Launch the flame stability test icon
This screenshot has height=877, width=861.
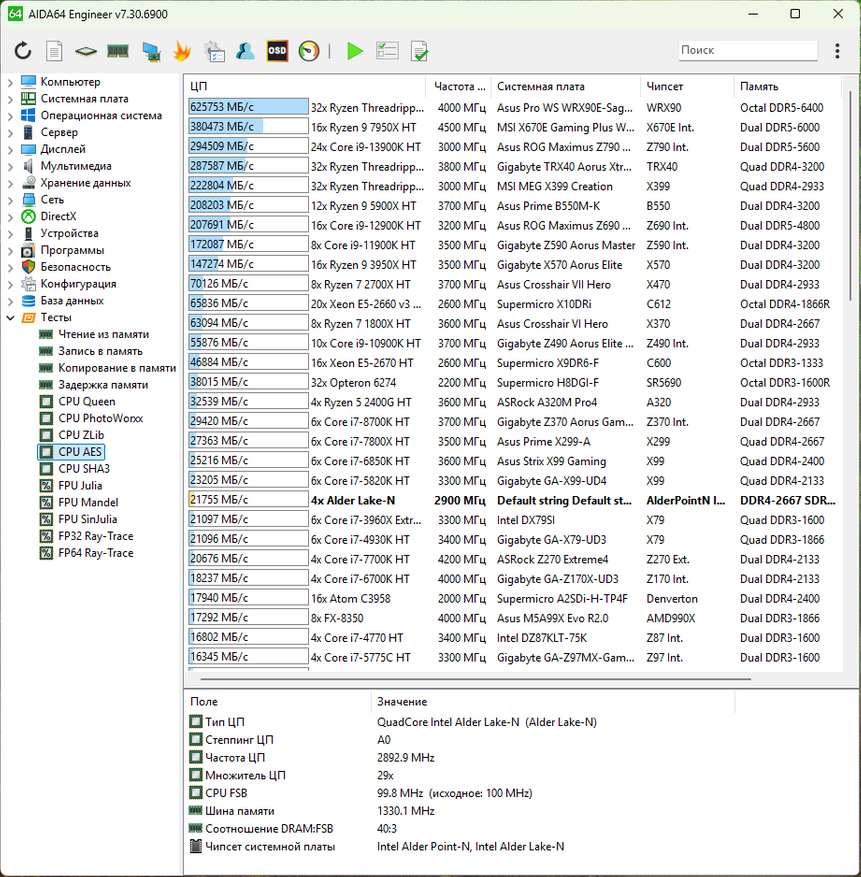[x=182, y=51]
